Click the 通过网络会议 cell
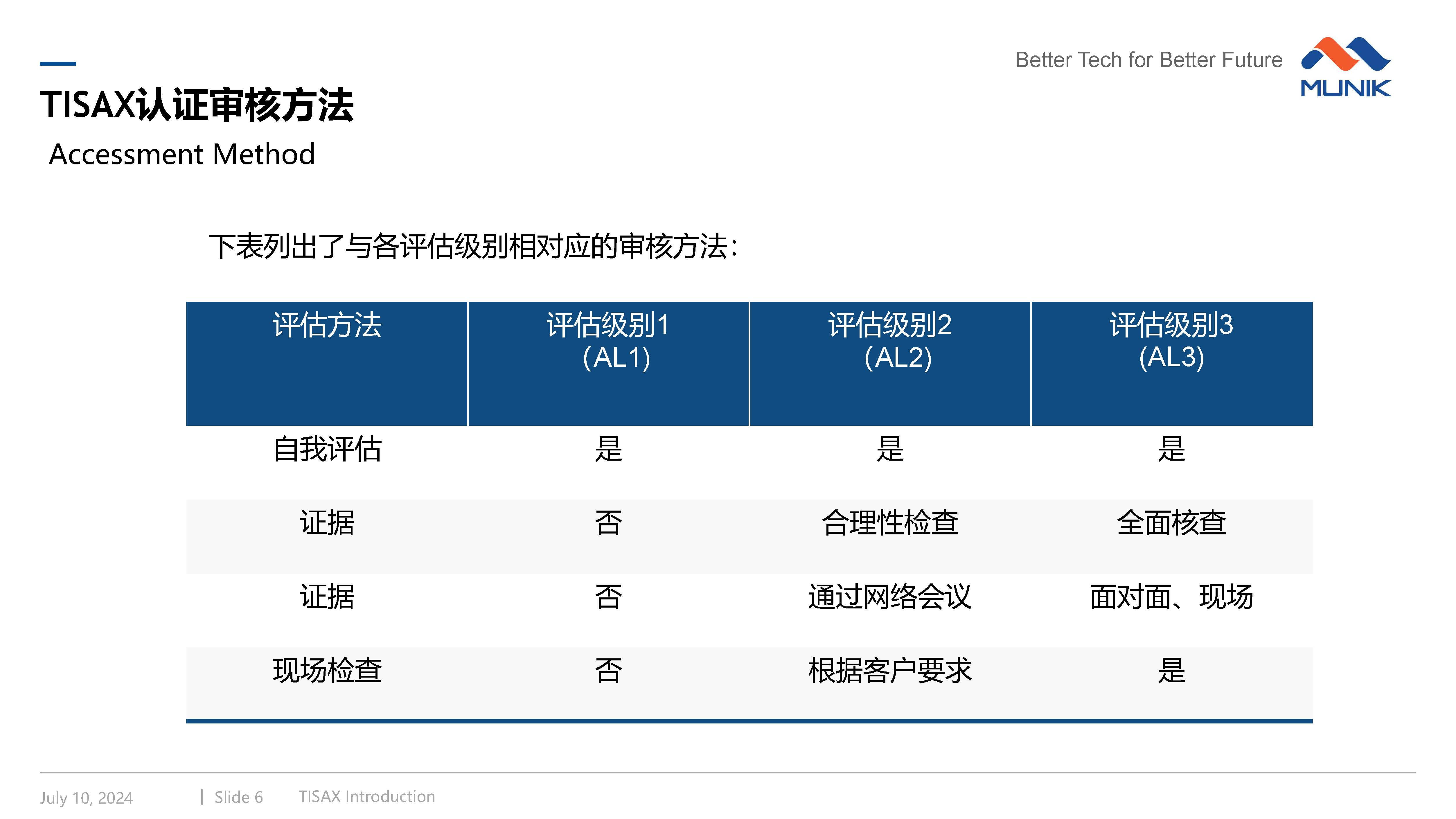The width and height of the screenshot is (1456, 819). (x=890, y=597)
